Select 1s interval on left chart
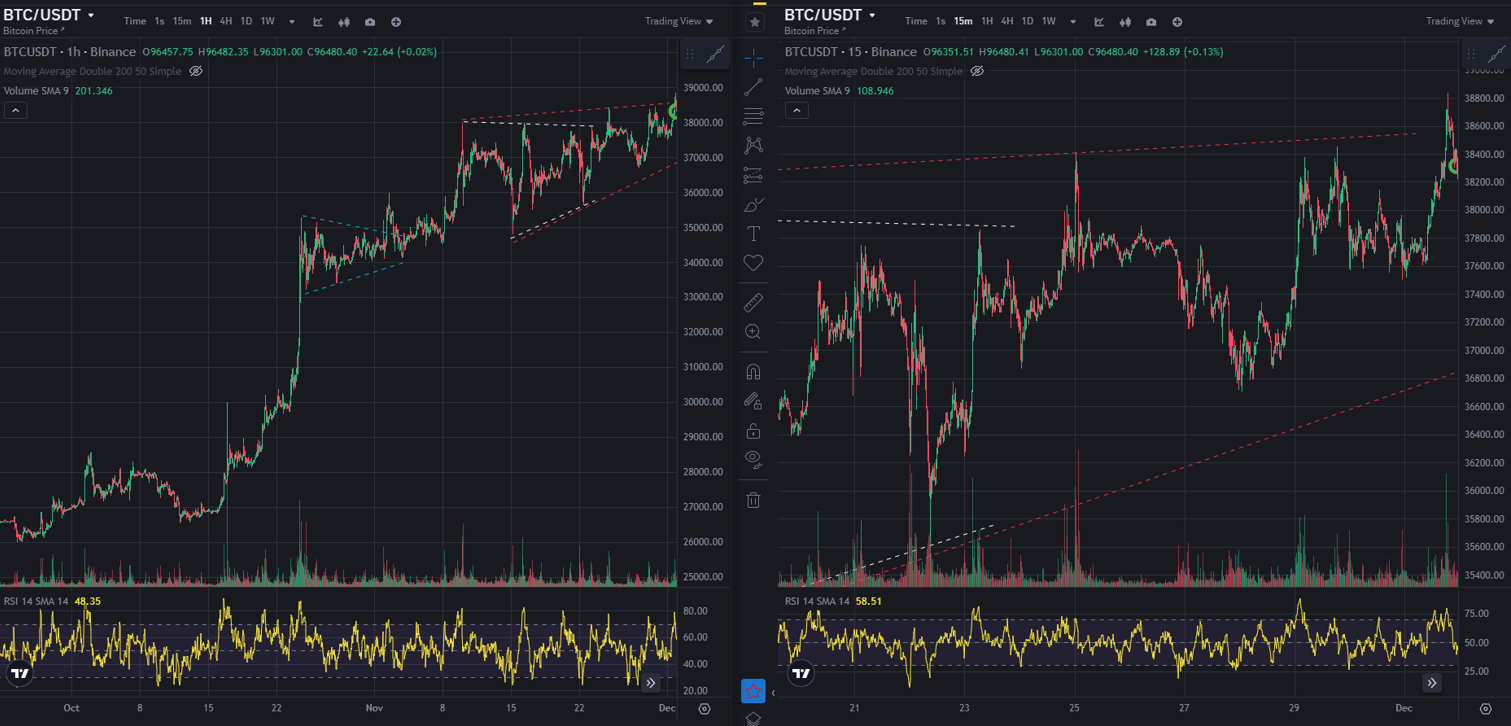The width and height of the screenshot is (1511, 726). [x=159, y=21]
